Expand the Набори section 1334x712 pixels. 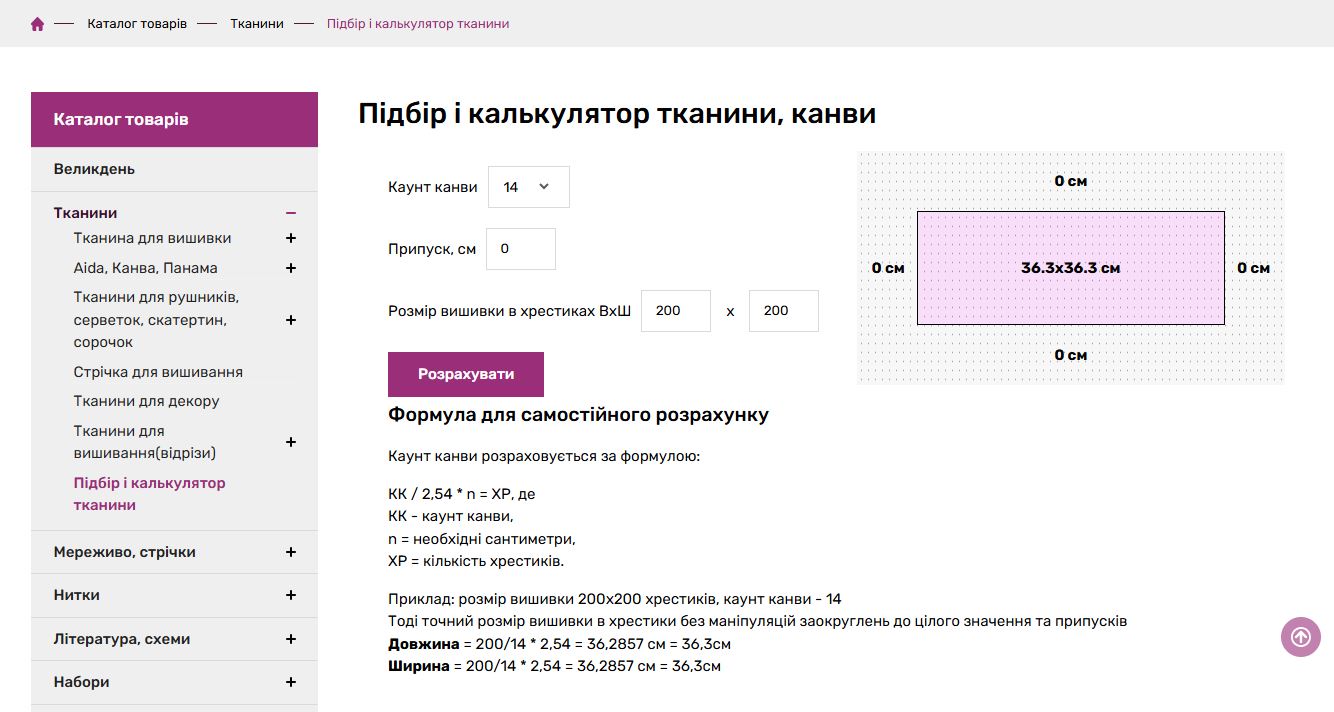click(x=291, y=682)
